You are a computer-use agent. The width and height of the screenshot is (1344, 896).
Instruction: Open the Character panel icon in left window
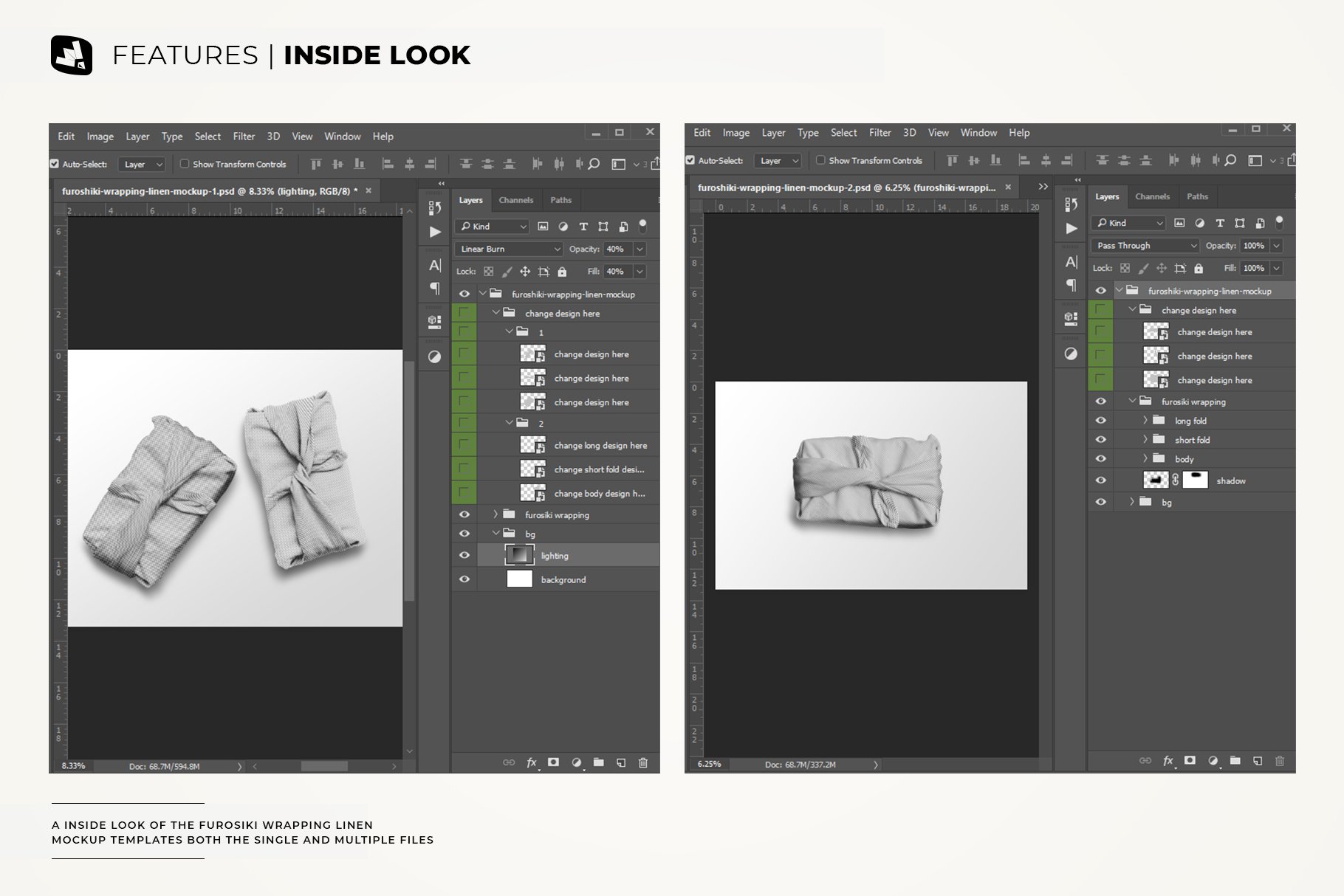coord(435,265)
